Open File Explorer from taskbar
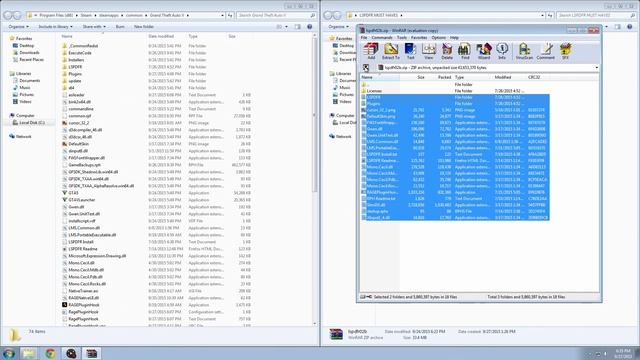 29,353
